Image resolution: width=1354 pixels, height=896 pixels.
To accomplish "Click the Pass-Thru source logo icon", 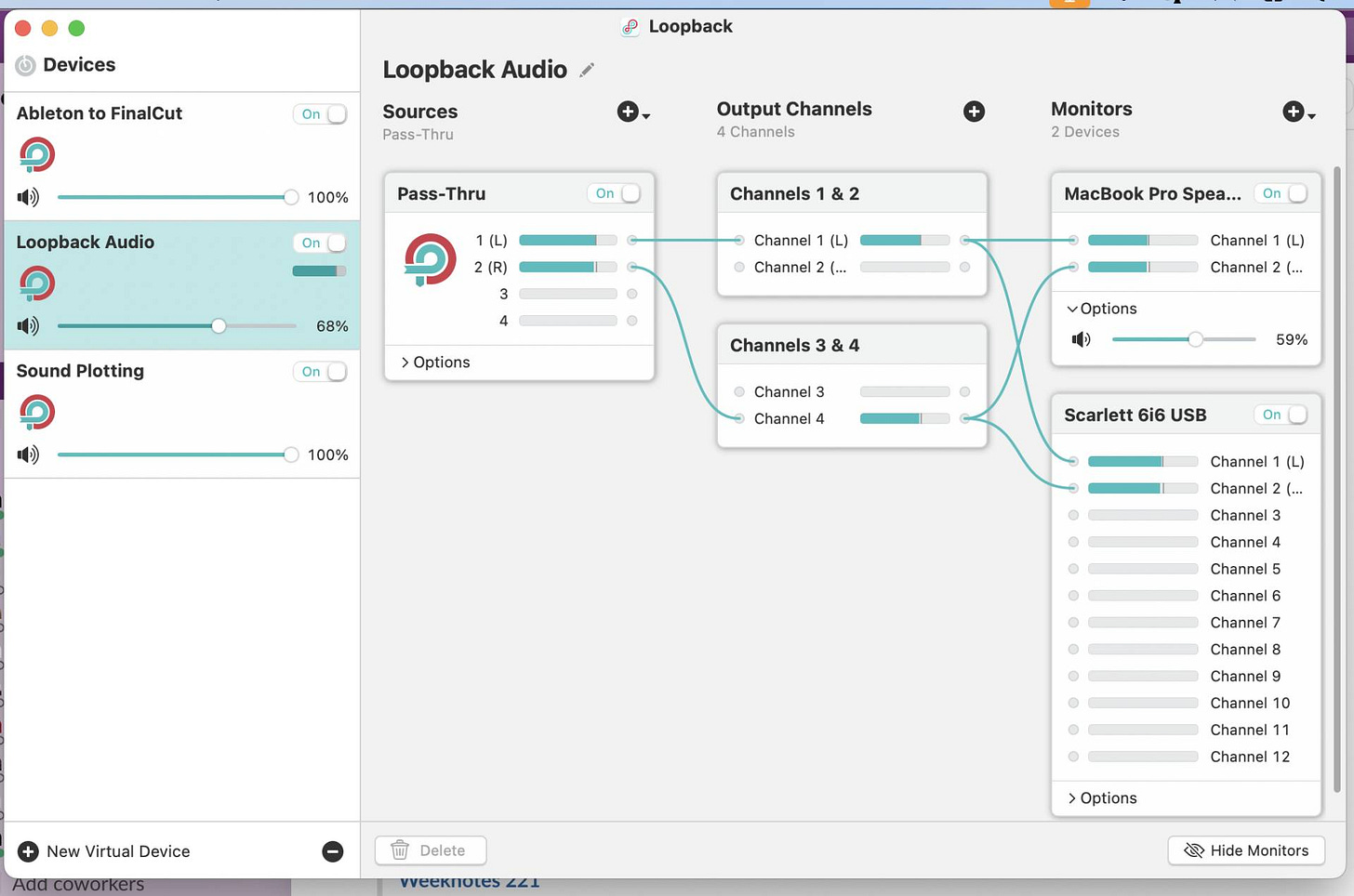I will (430, 259).
